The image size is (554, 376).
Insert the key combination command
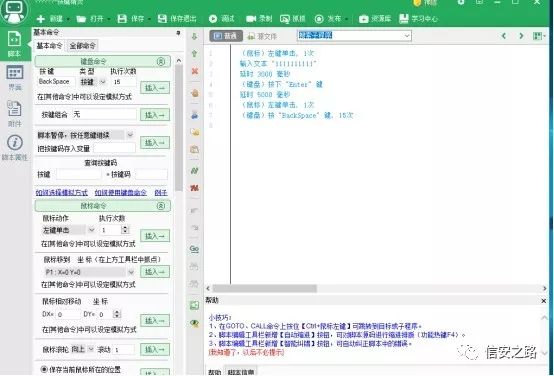coord(155,115)
